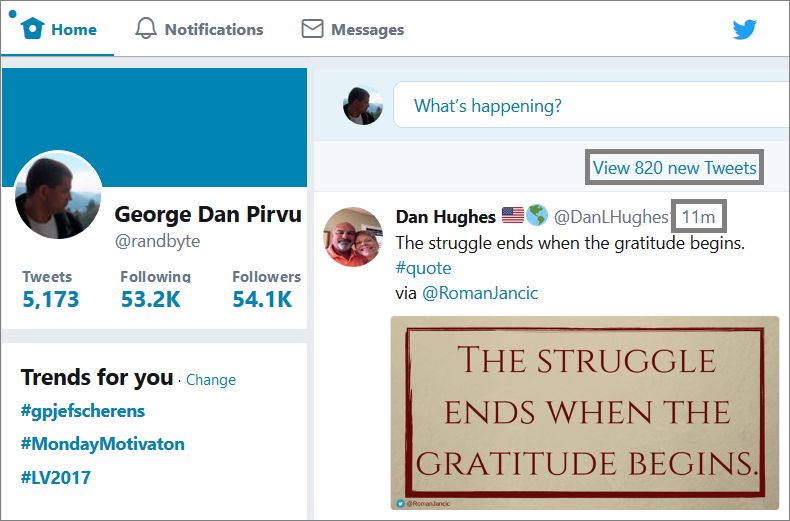Click the "What's happening?" compose field
The height and width of the screenshot is (521, 790).
[x=591, y=105]
